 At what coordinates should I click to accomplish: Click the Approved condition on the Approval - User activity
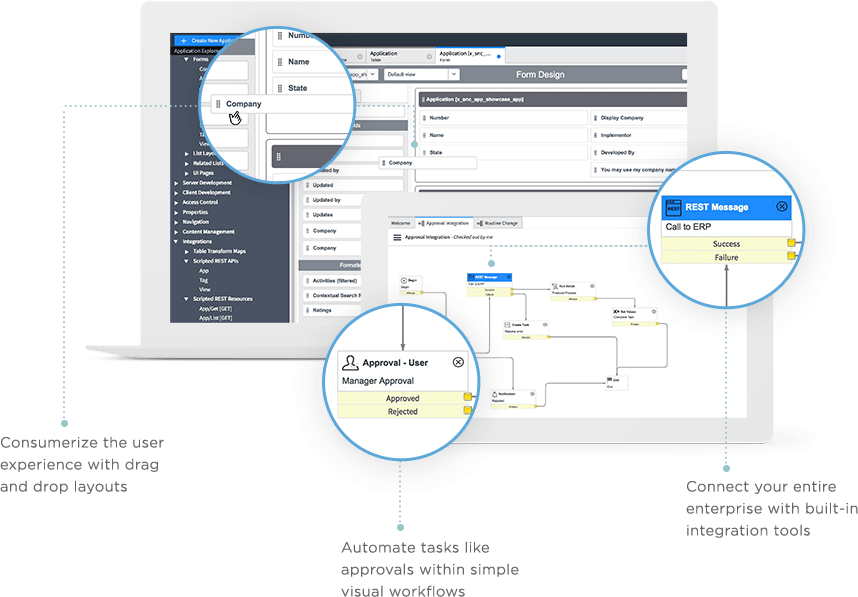coord(402,398)
